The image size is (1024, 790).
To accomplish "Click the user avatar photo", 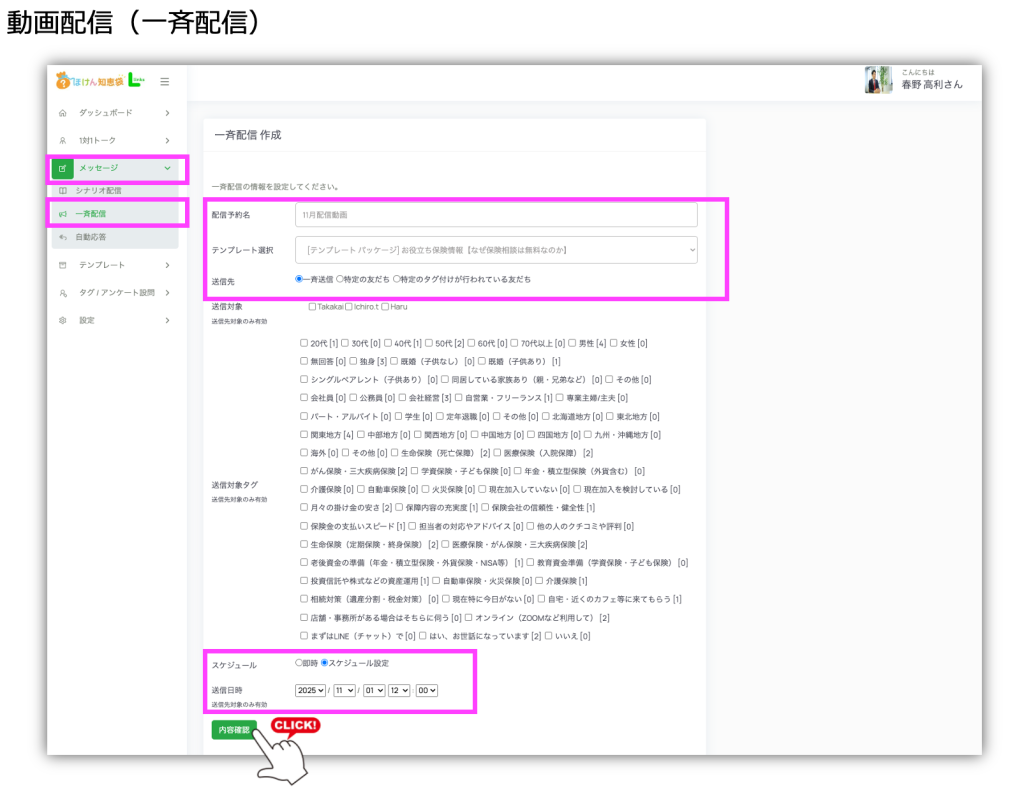I will tap(878, 80).
